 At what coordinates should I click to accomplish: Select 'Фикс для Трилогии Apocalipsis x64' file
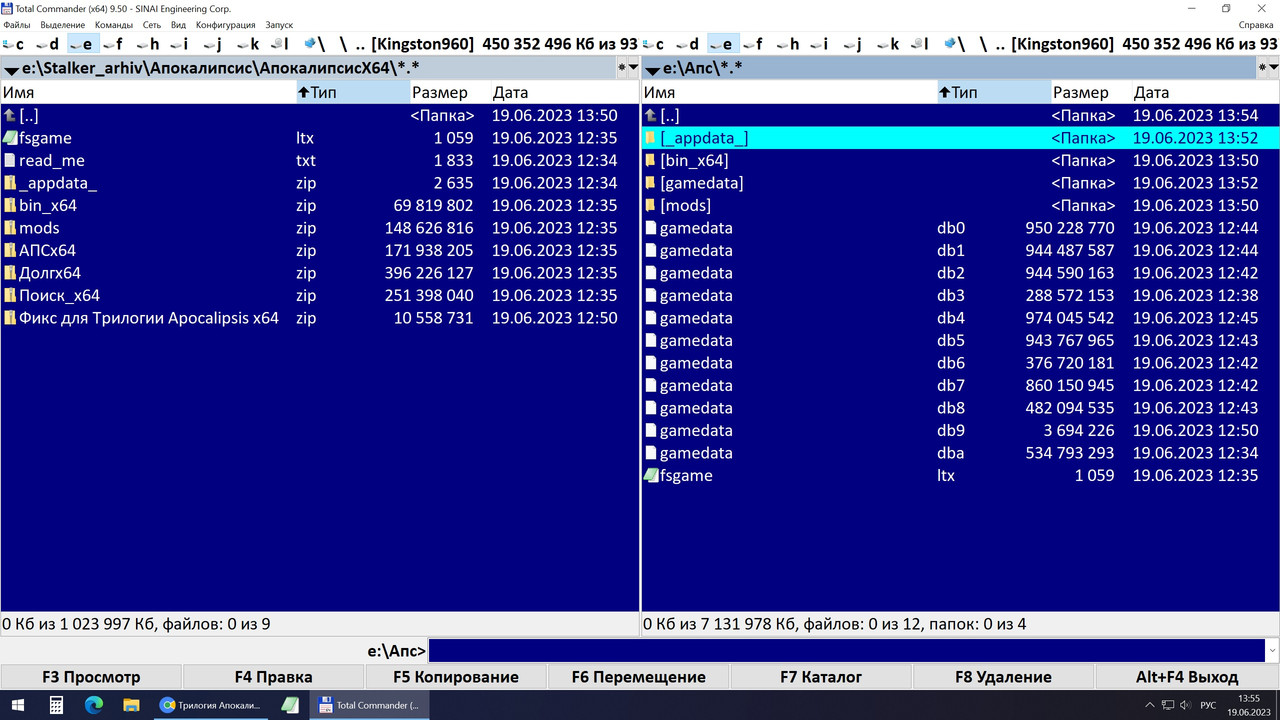click(x=320, y=318)
